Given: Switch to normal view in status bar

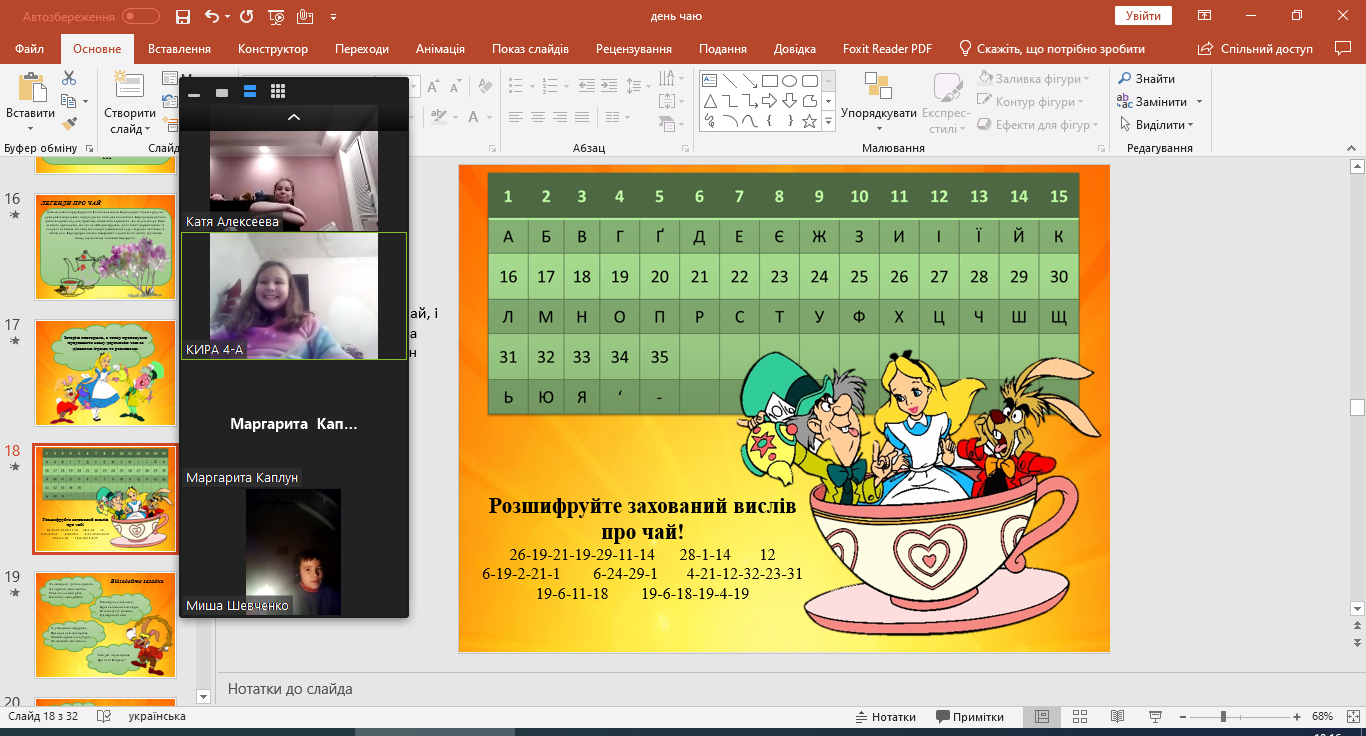Looking at the screenshot, I should (1042, 717).
